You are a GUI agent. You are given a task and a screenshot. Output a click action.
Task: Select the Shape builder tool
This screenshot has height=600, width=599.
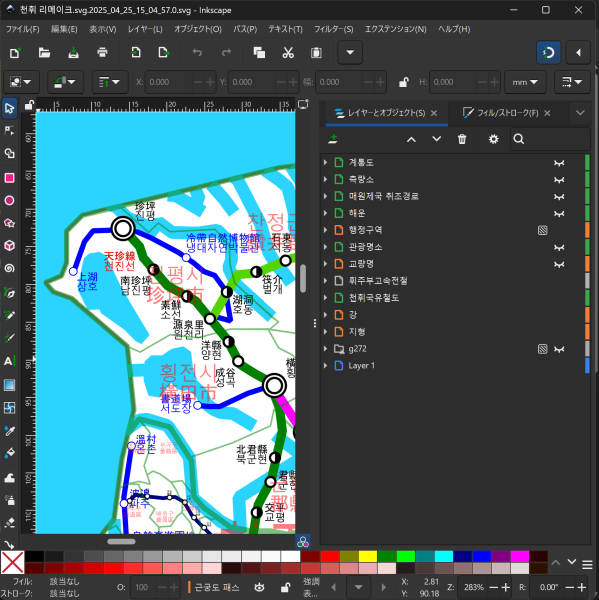pos(9,153)
